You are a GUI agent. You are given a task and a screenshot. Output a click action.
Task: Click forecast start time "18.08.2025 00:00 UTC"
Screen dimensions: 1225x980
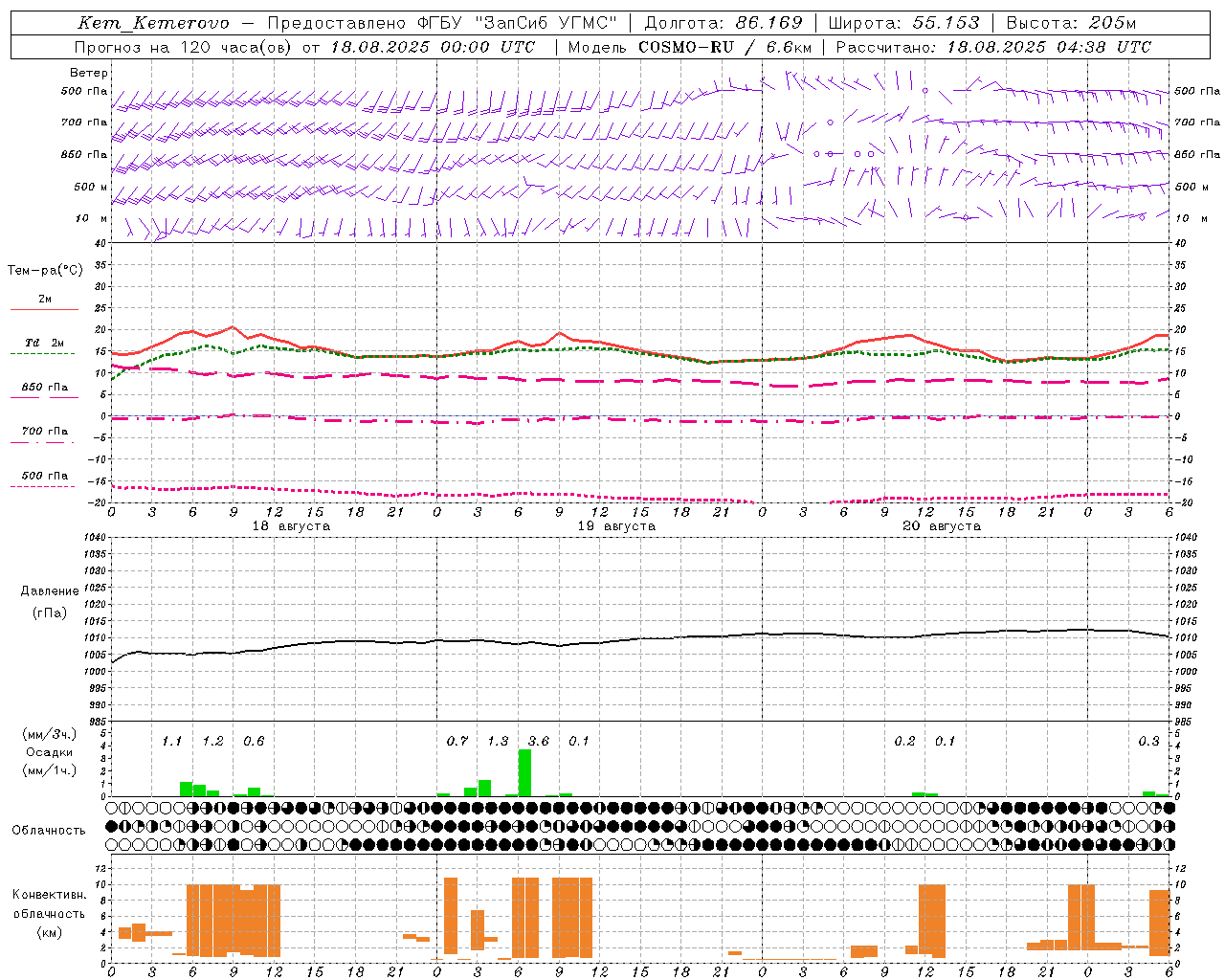pos(433,47)
